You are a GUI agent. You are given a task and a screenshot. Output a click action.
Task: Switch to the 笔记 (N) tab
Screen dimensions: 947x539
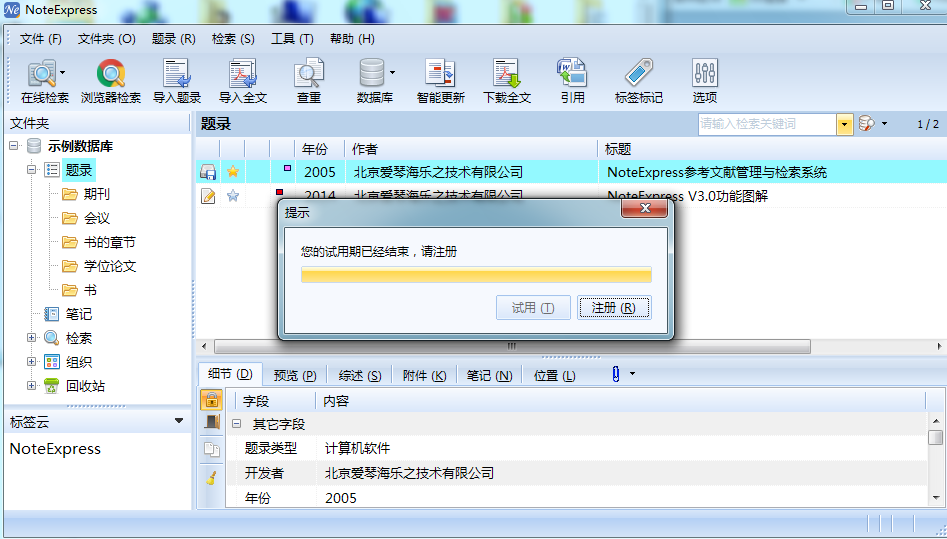(489, 375)
